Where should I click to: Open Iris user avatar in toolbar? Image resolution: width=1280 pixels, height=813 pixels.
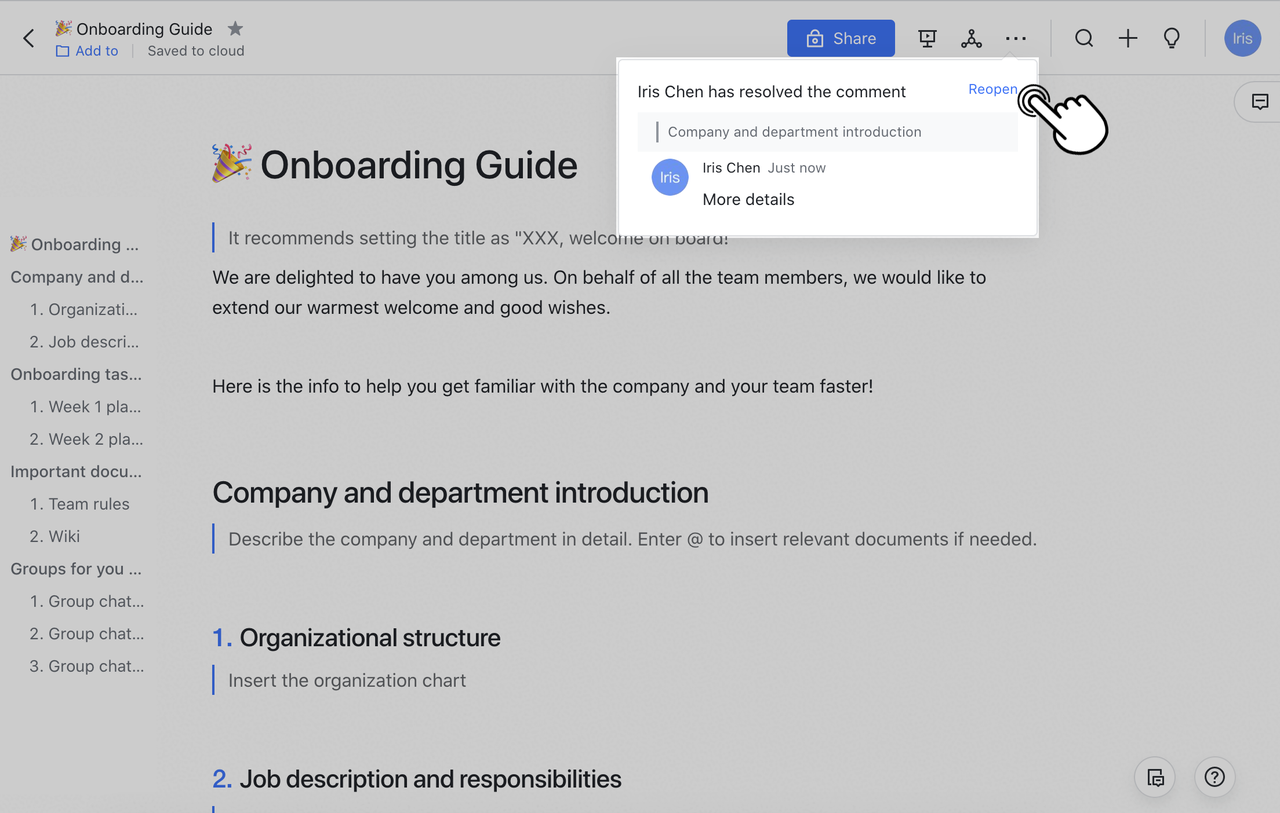(1242, 38)
